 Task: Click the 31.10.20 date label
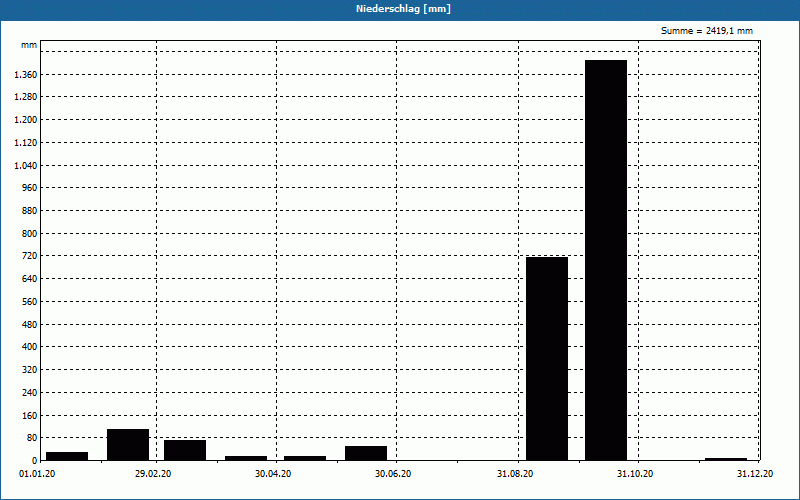click(635, 474)
